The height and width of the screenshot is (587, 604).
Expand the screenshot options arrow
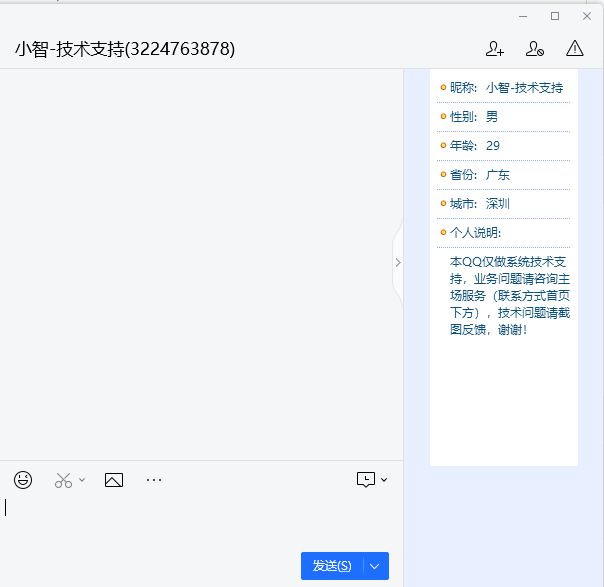click(82, 480)
